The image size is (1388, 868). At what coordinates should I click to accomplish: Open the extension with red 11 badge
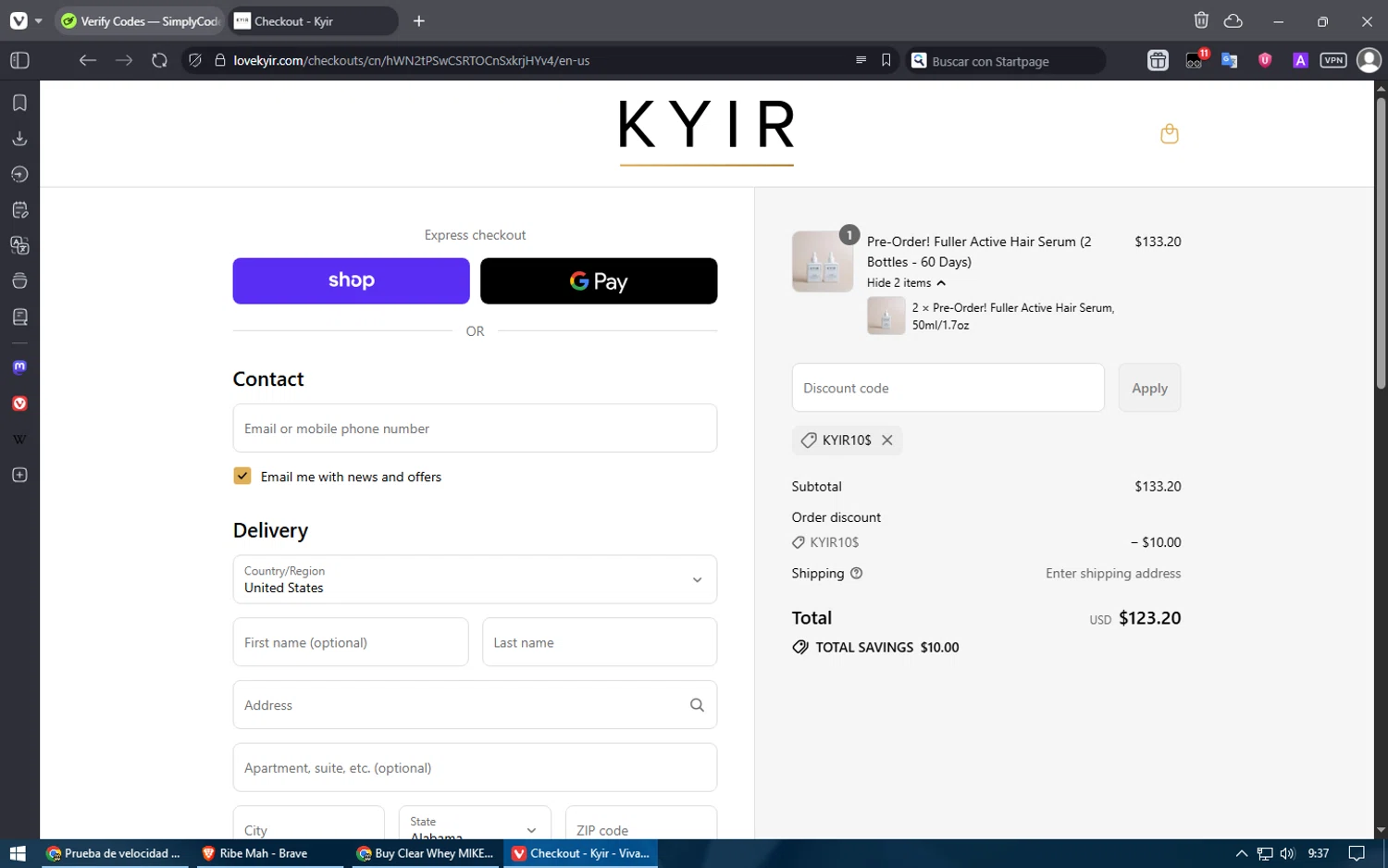pyautogui.click(x=1195, y=60)
